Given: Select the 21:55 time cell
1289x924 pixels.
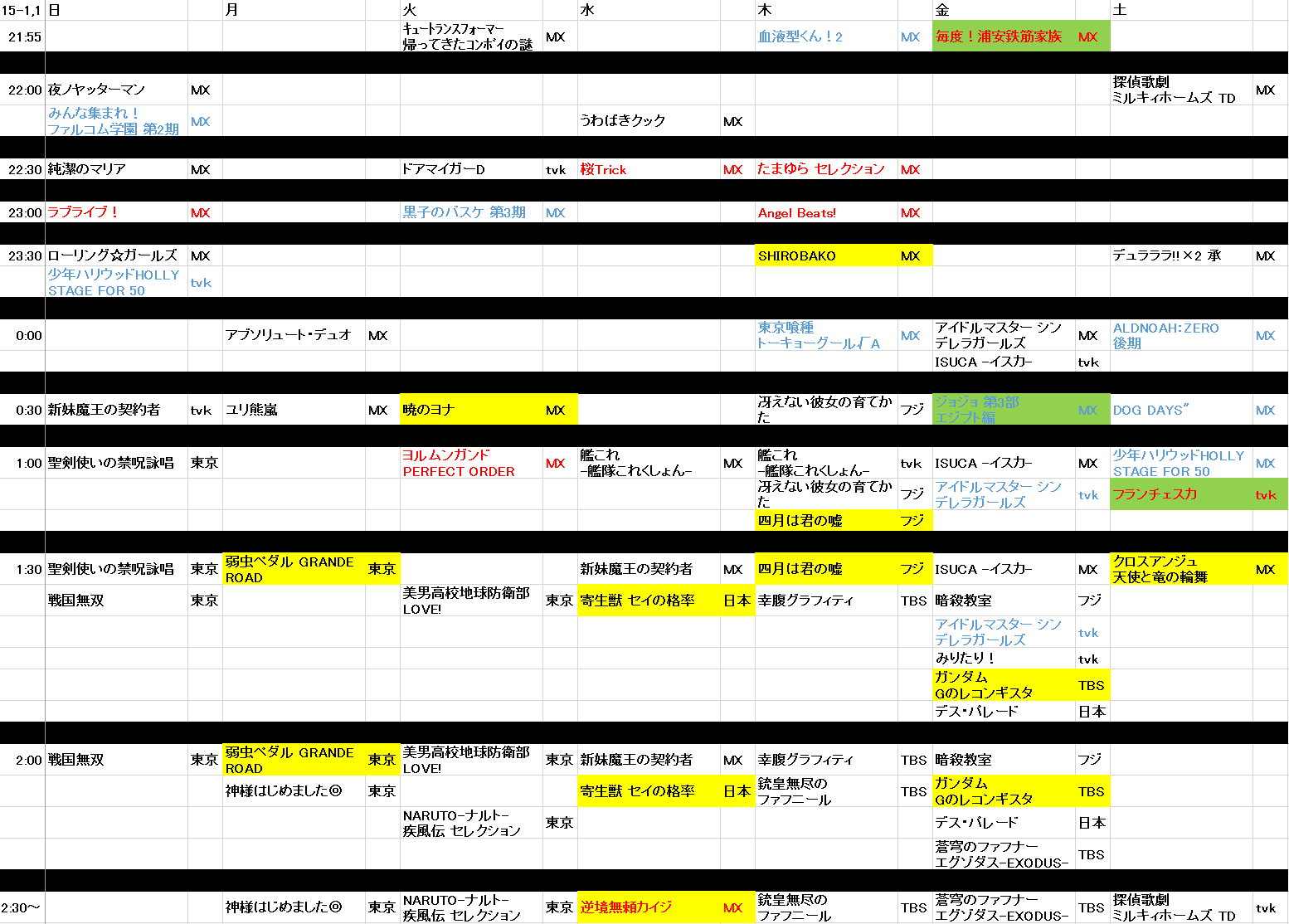Looking at the screenshot, I should pos(22,36).
